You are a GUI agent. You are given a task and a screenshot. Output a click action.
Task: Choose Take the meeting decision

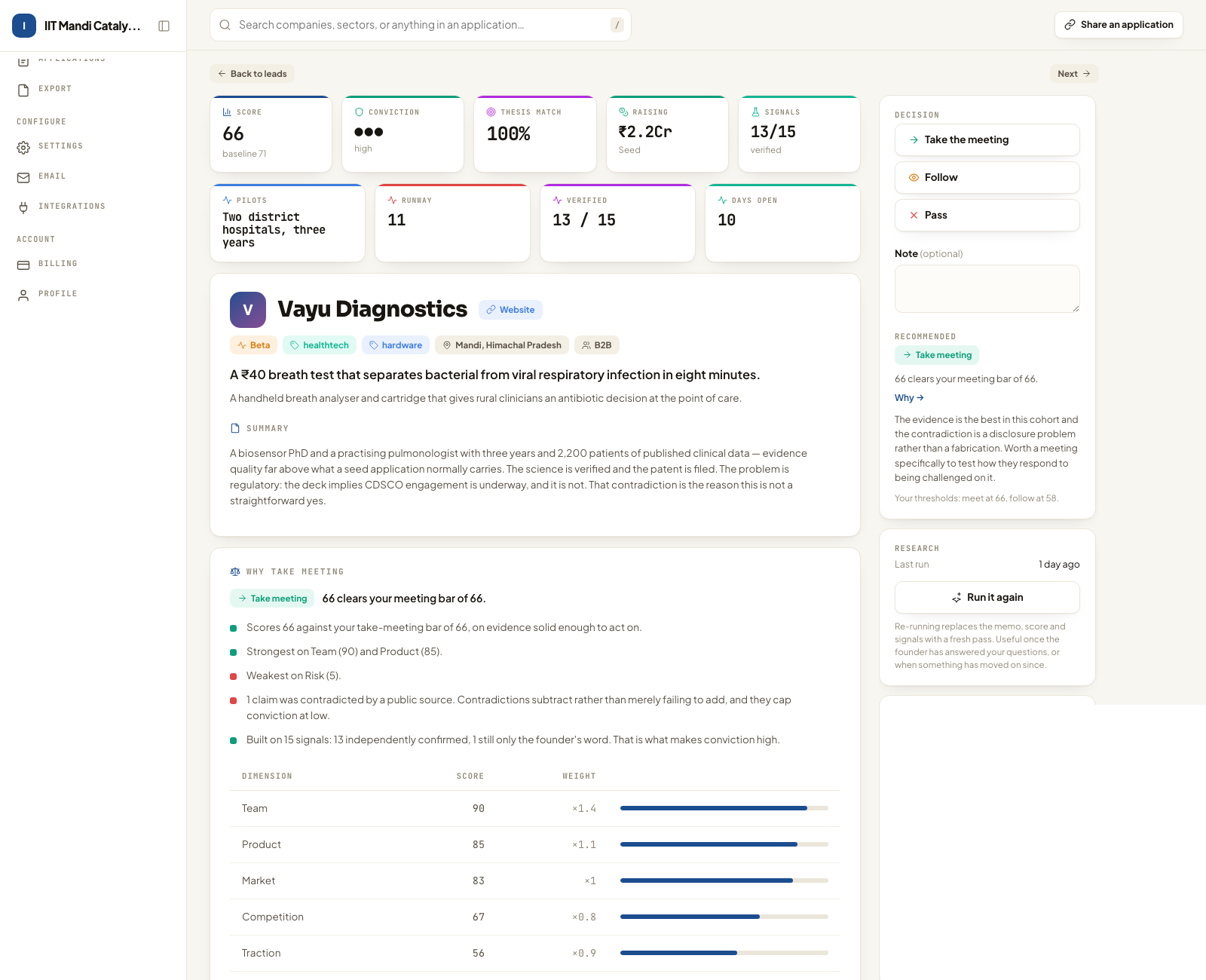point(987,139)
